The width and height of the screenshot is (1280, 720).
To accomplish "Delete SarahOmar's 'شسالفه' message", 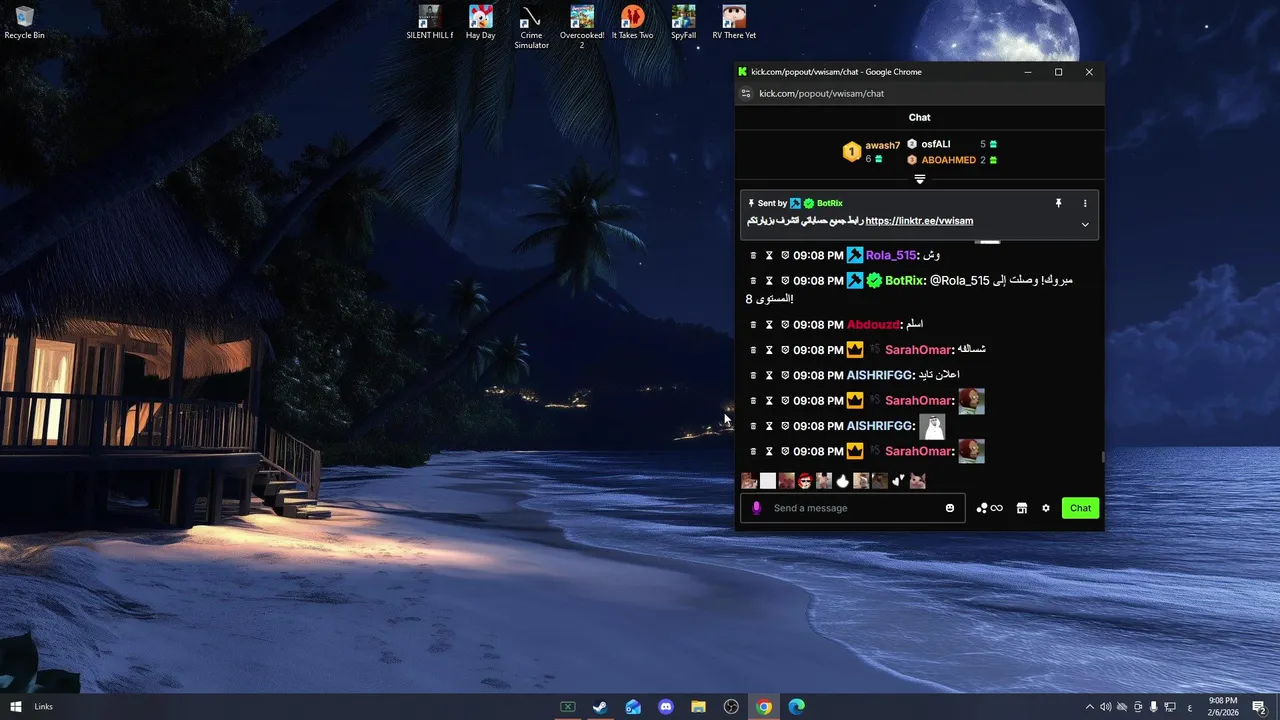I will (x=754, y=350).
